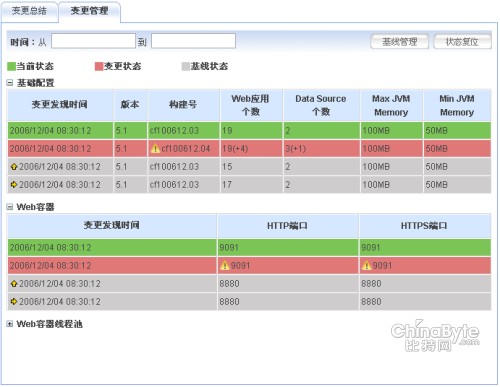Click the gray 基线状态 legend swatch
The image size is (500, 387).
185,66
